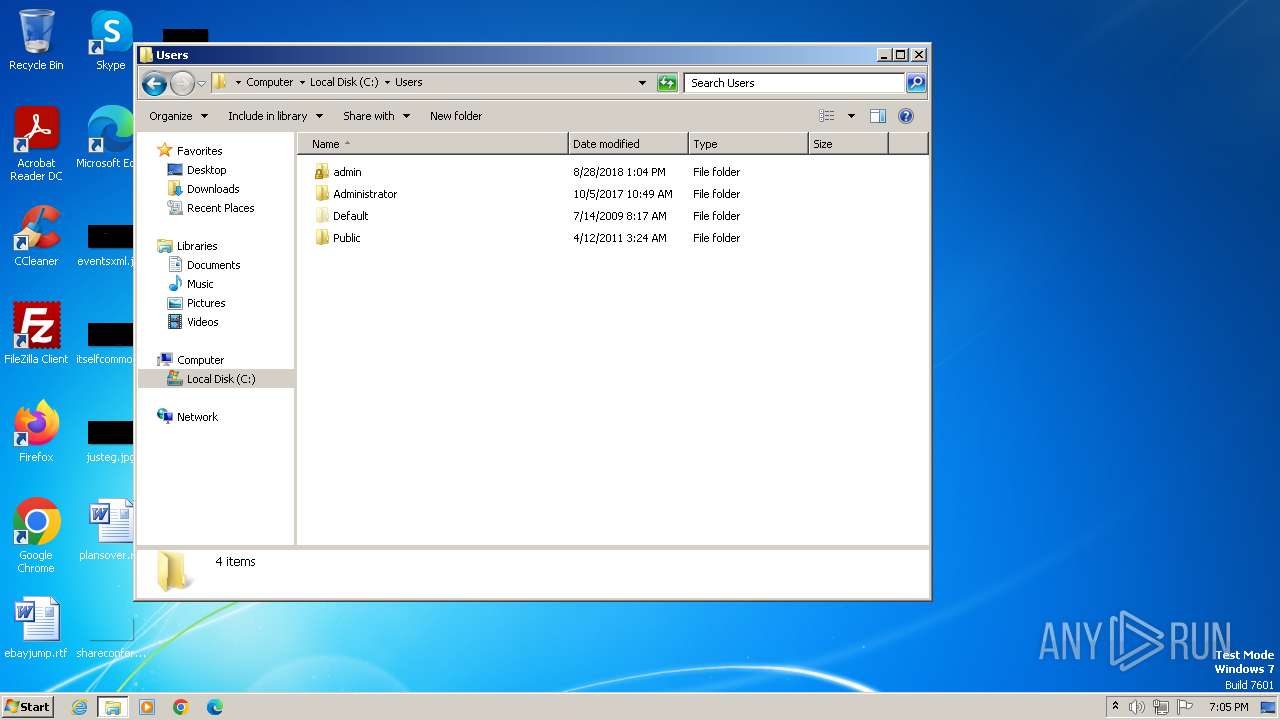The image size is (1280, 720).
Task: Show hidden tray icons arrow
Action: pos(1115,707)
